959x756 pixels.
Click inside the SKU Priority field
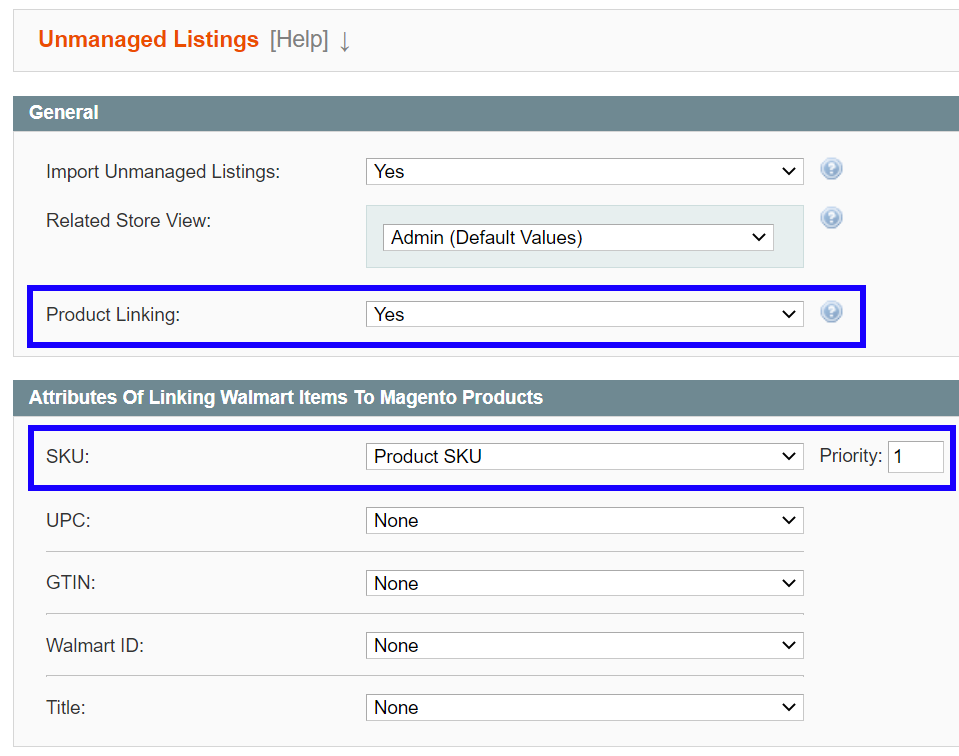916,456
